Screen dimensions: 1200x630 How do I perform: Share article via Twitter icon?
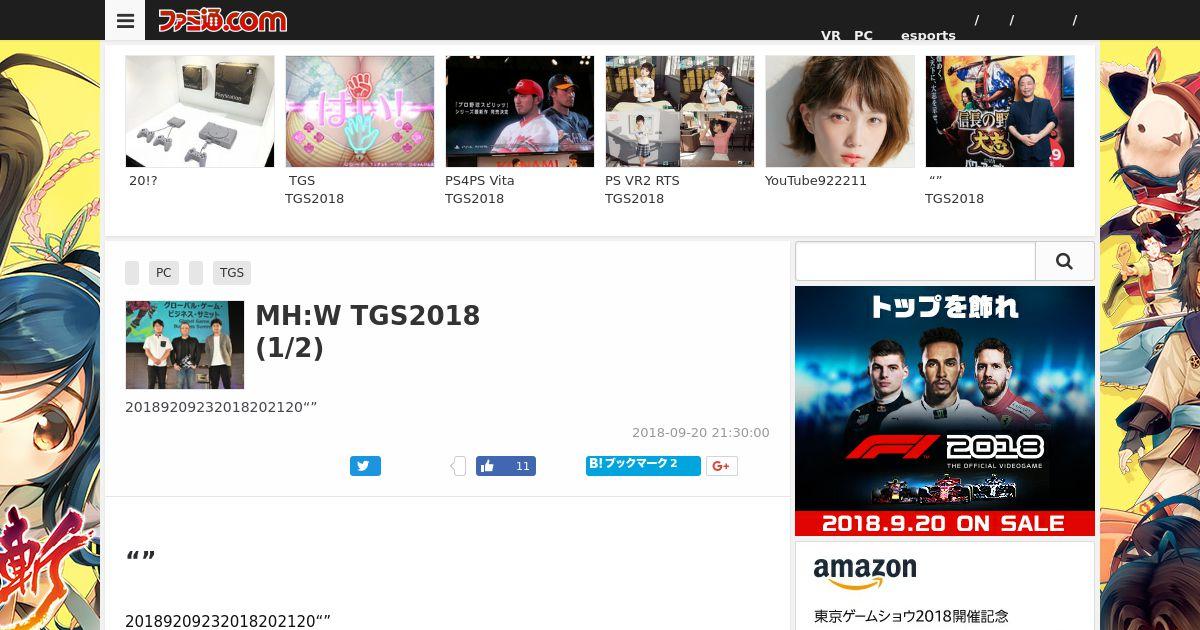(x=365, y=466)
